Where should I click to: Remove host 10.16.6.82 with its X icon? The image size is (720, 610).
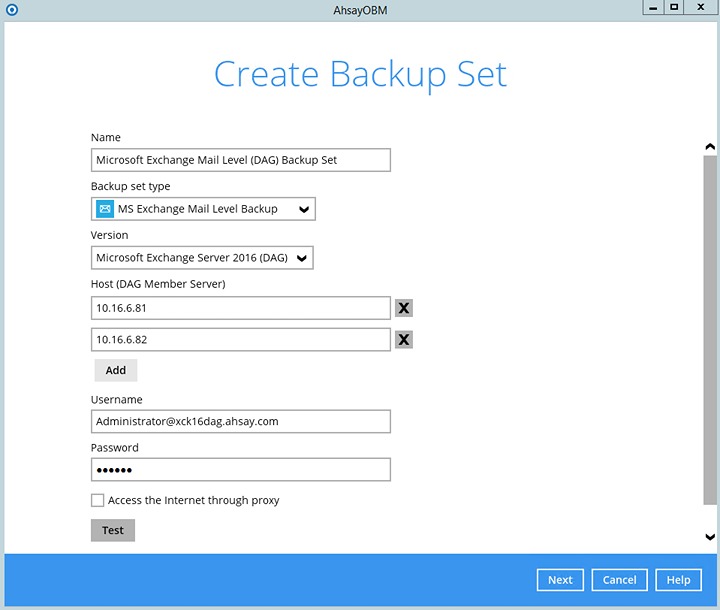tap(404, 340)
